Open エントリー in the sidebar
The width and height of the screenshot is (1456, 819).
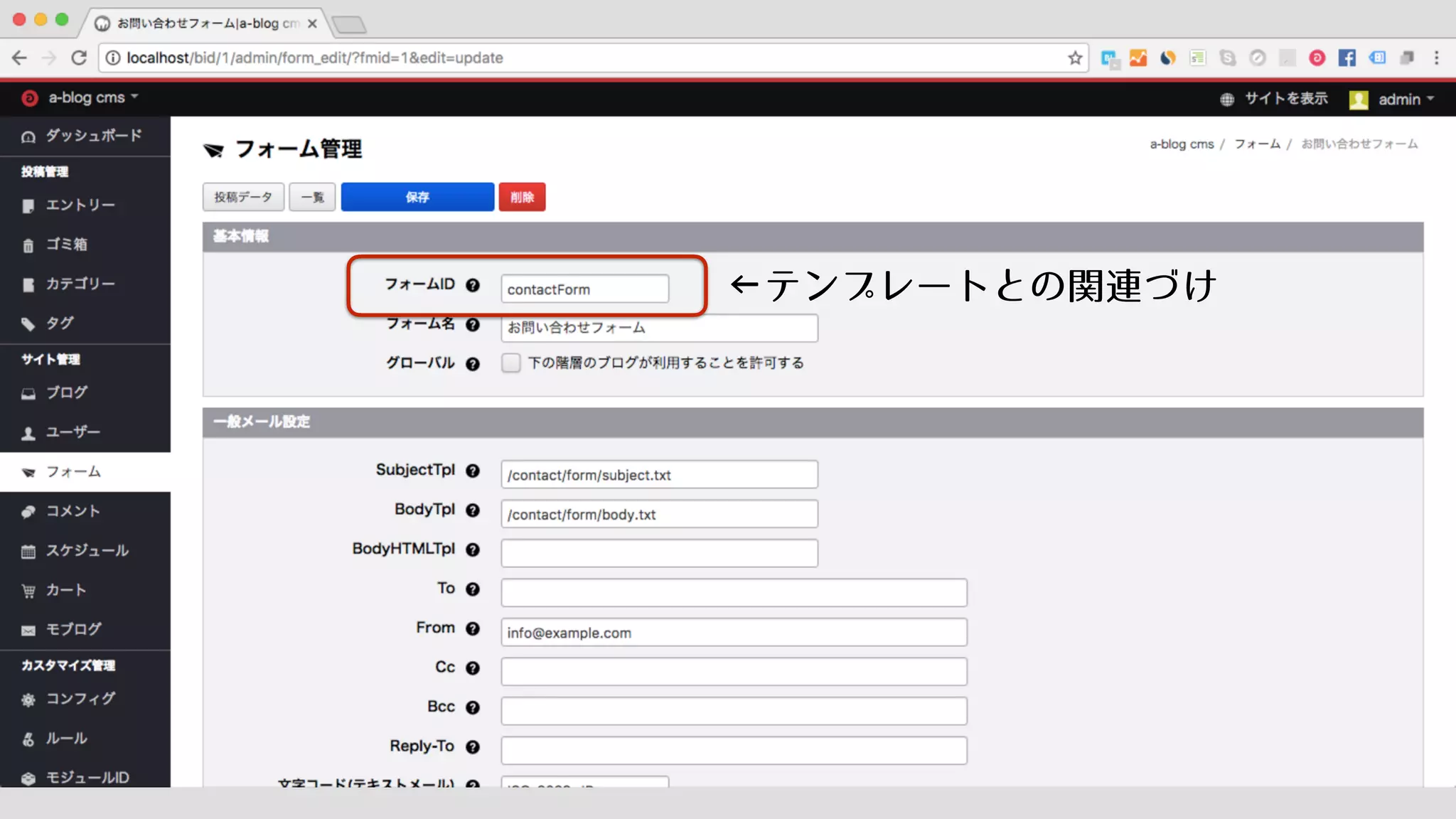coord(85,205)
